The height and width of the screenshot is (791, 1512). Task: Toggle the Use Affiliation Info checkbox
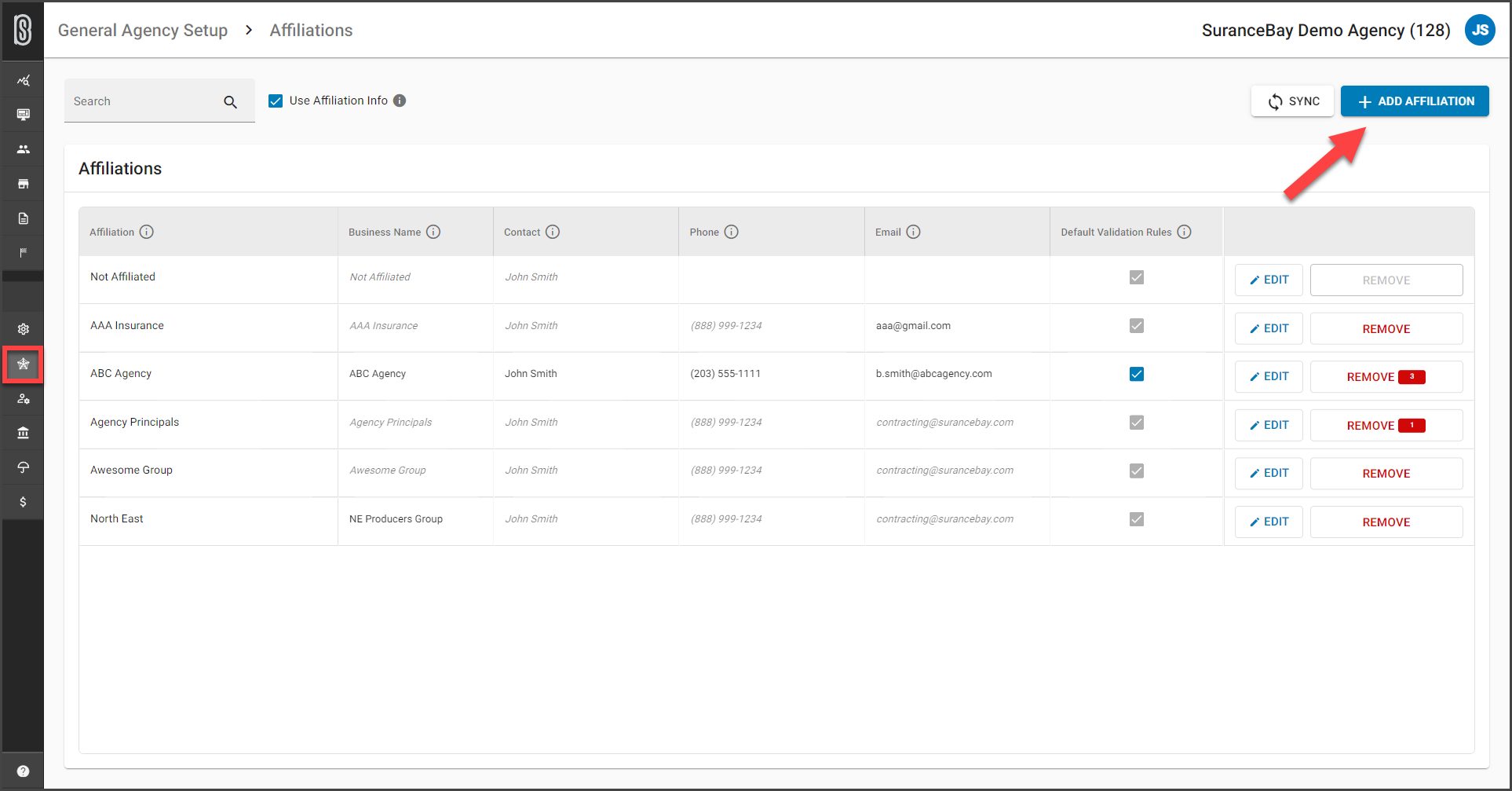click(x=276, y=101)
